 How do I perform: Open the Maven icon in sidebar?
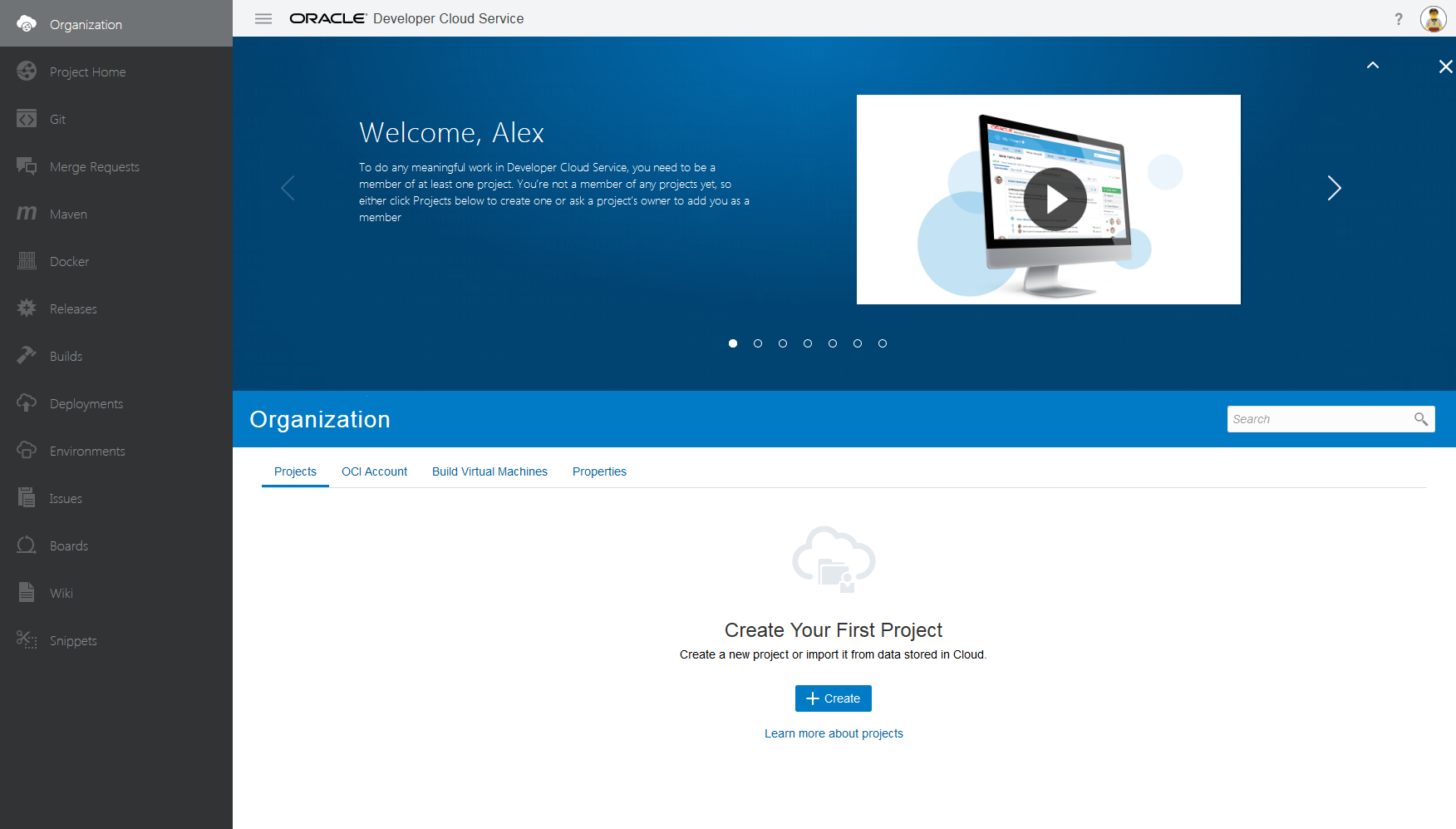[x=27, y=214]
